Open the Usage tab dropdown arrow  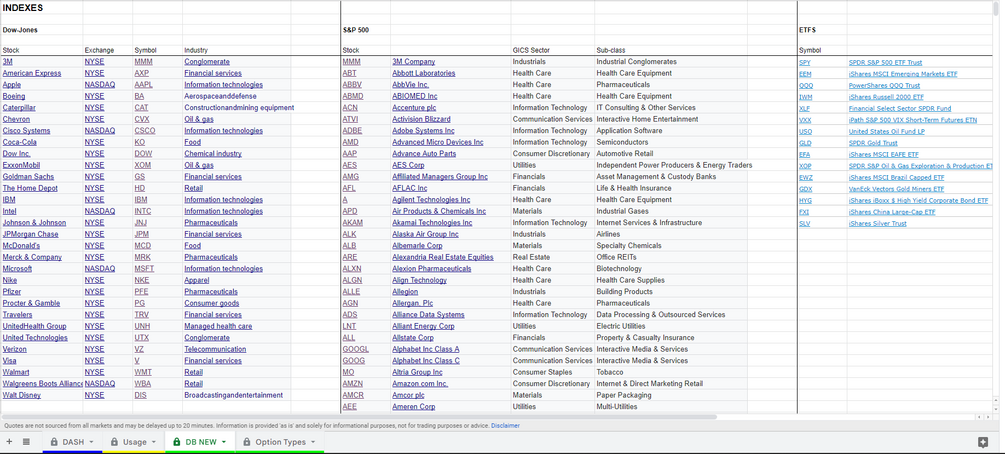(x=154, y=442)
